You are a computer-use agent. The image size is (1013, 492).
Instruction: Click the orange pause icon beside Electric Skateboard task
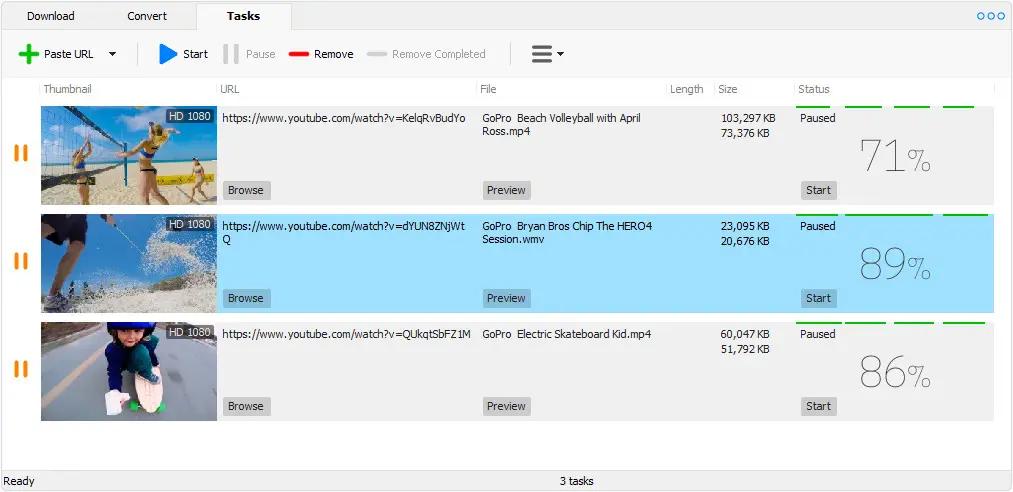(x=20, y=369)
